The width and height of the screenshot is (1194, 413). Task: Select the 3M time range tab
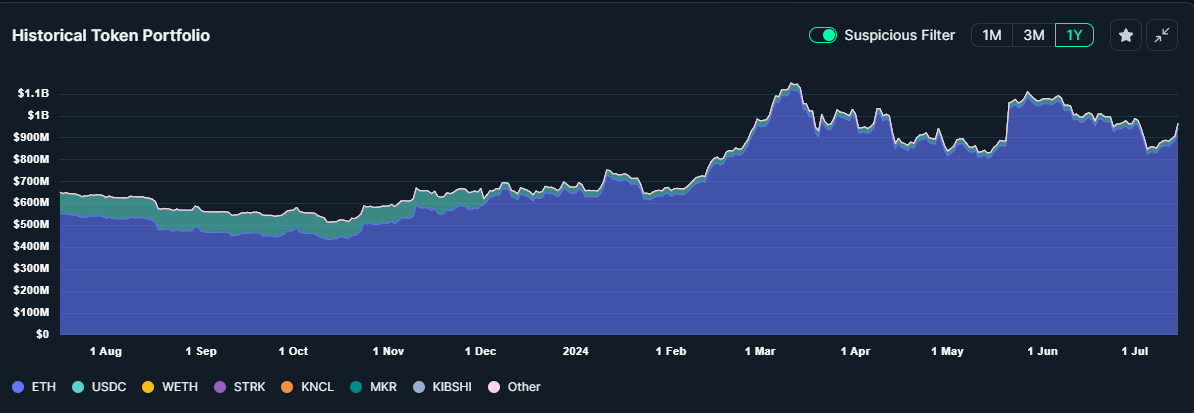click(x=1033, y=35)
